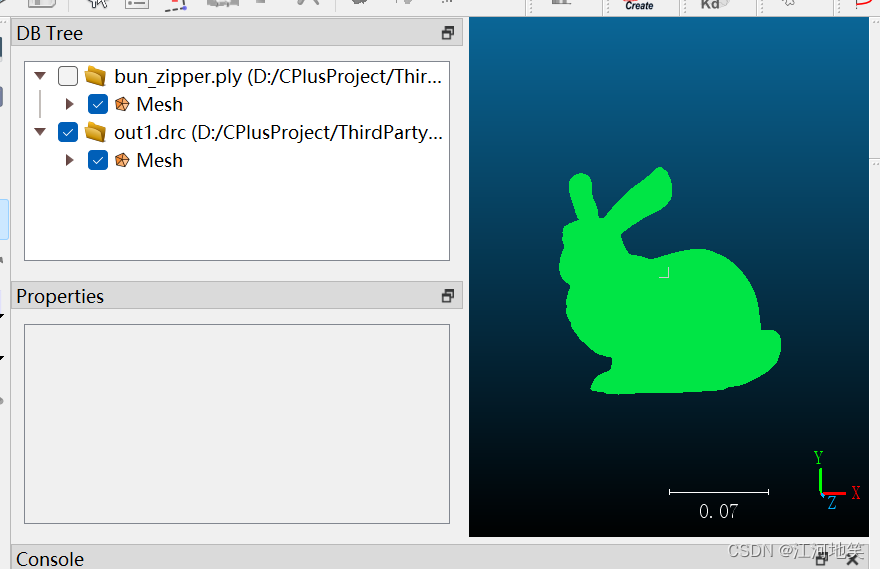This screenshot has height=569, width=880.
Task: Select the bun_zipper.ply file entry
Action: (x=278, y=76)
